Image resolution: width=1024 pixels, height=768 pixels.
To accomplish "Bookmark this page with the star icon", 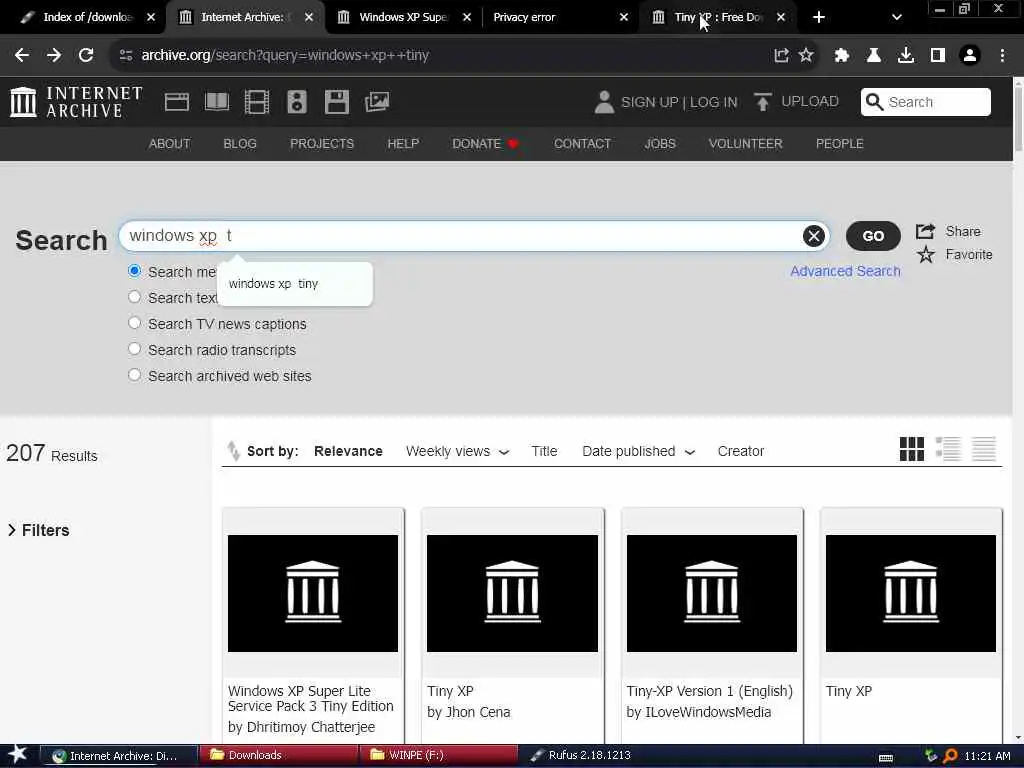I will [x=807, y=56].
